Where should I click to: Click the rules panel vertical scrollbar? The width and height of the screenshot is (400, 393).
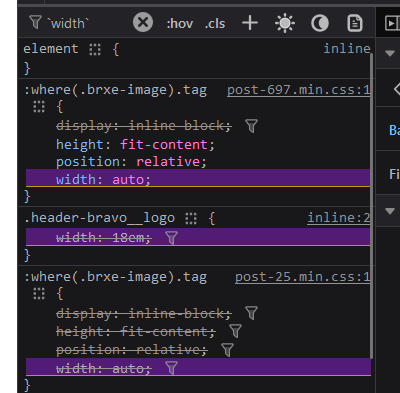(x=372, y=205)
